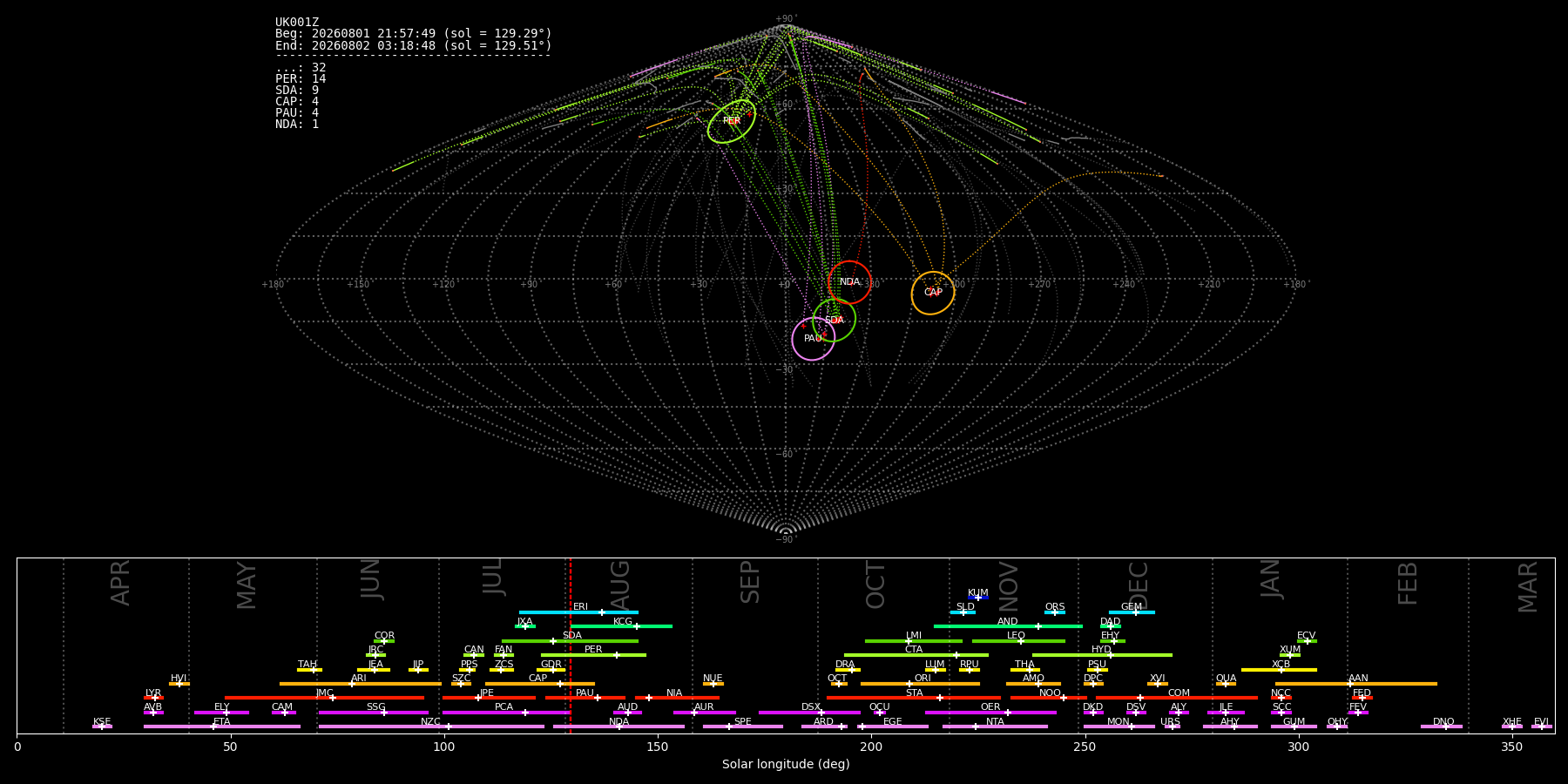
Task: Click the pink PAU radiant circle on map
Action: coord(814,338)
